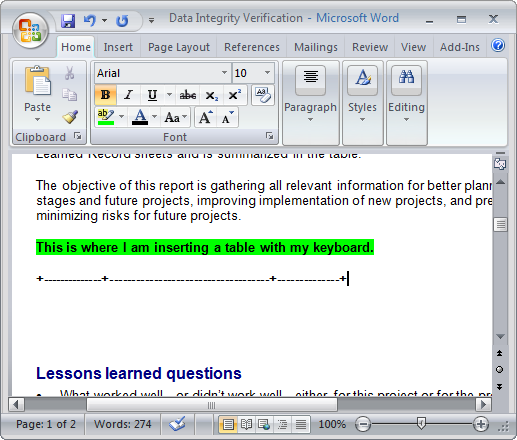This screenshot has height=440, width=517.
Task: Shrink font size
Action: point(227,117)
